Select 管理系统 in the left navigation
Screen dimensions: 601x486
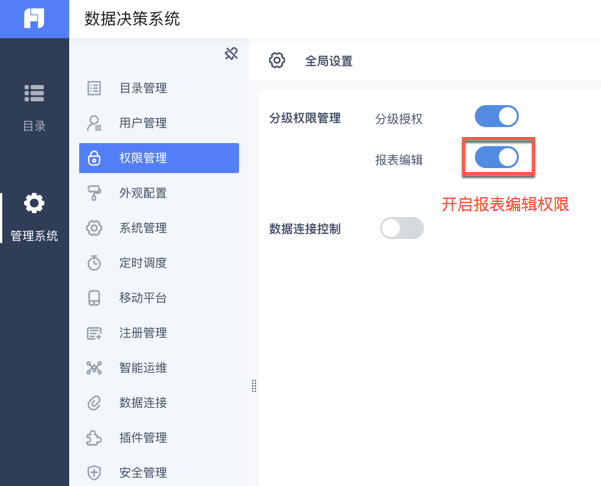34,217
